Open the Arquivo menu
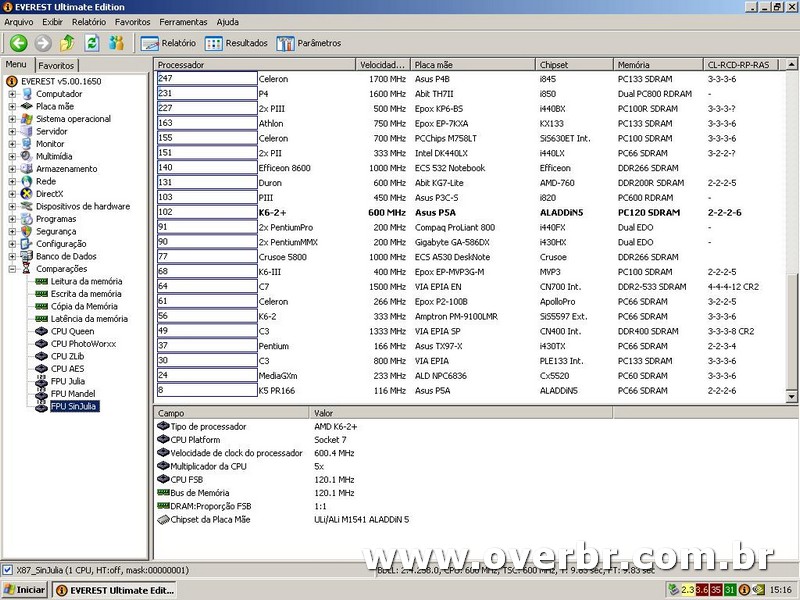The width and height of the screenshot is (800, 600). coord(19,22)
